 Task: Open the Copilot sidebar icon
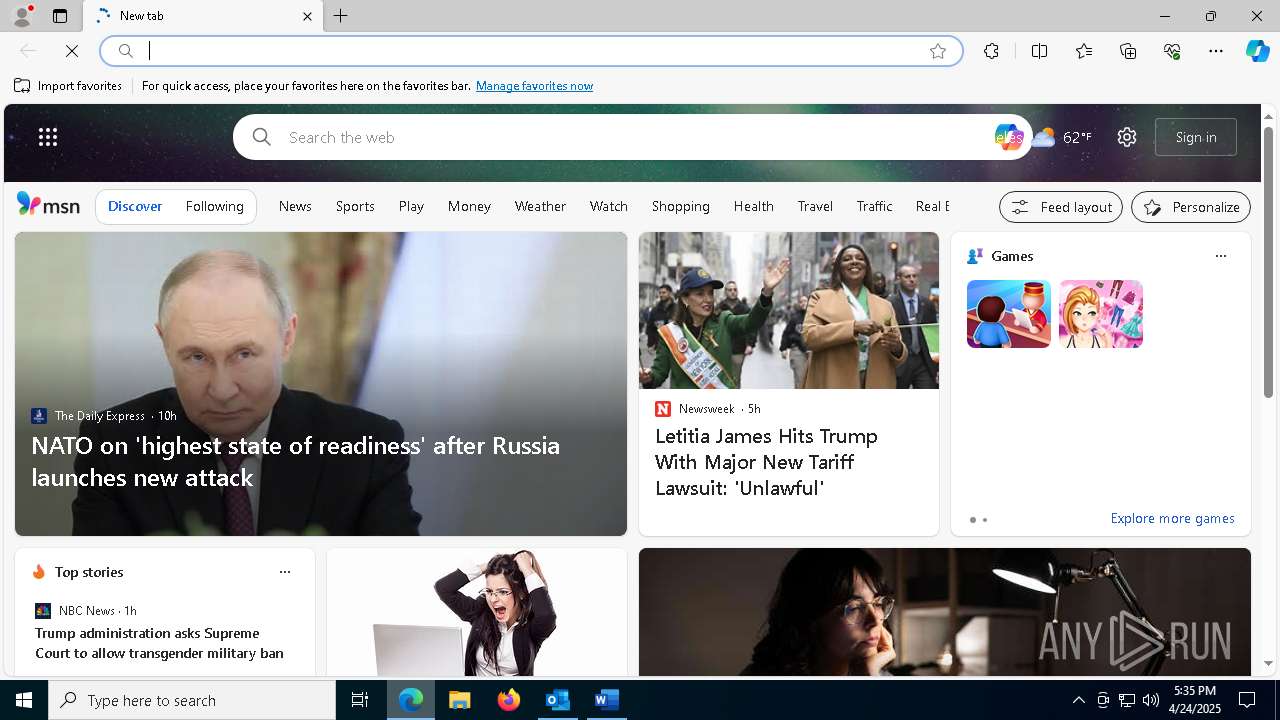(1257, 51)
